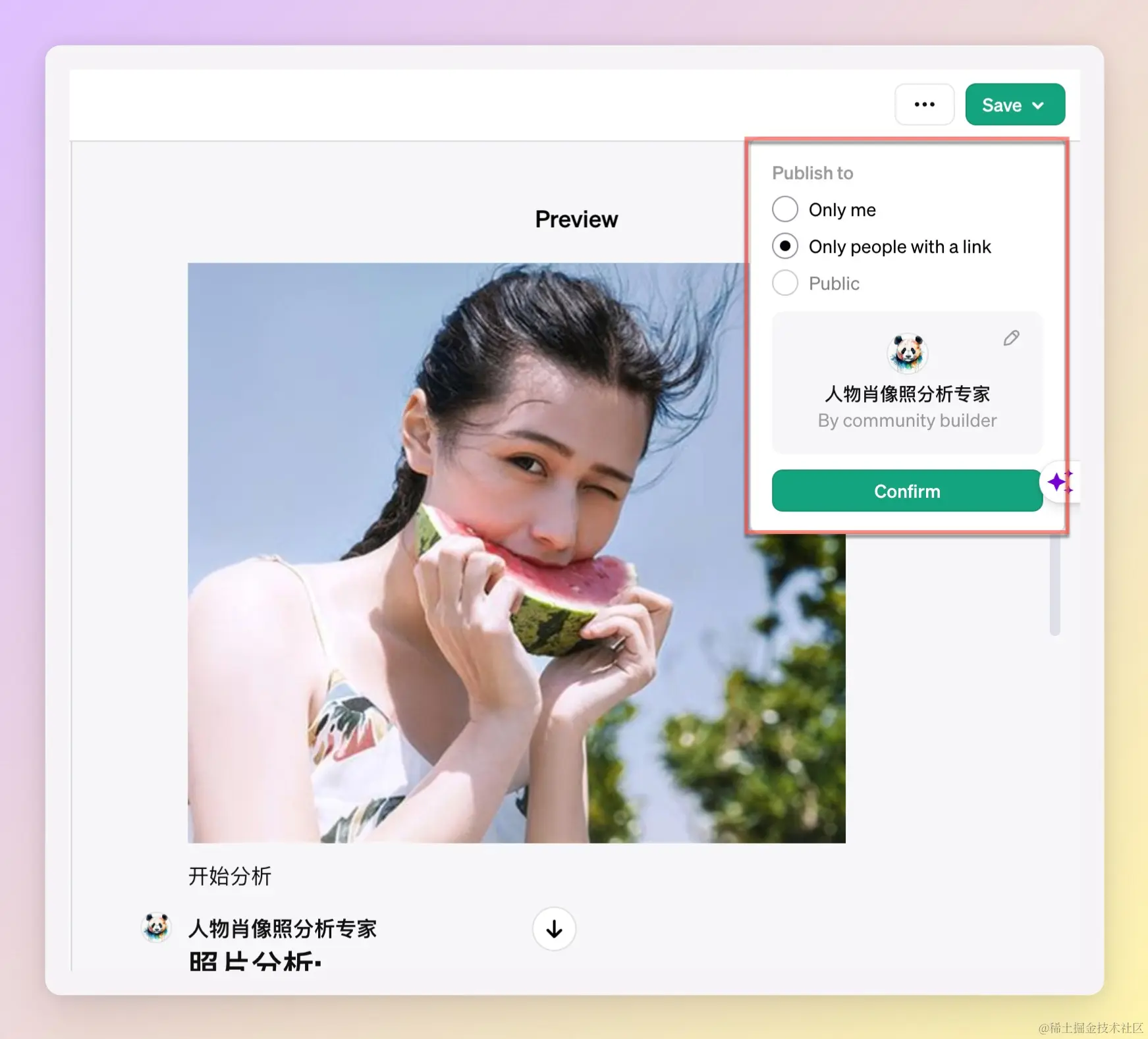Click the vertical scrollbar on the right
Screen dimensions: 1148x1039
pyautogui.click(x=1054, y=585)
